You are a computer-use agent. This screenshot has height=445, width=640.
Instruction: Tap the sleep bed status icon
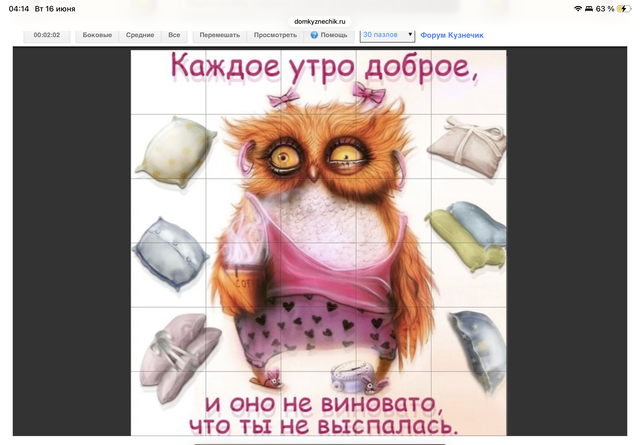(x=589, y=9)
